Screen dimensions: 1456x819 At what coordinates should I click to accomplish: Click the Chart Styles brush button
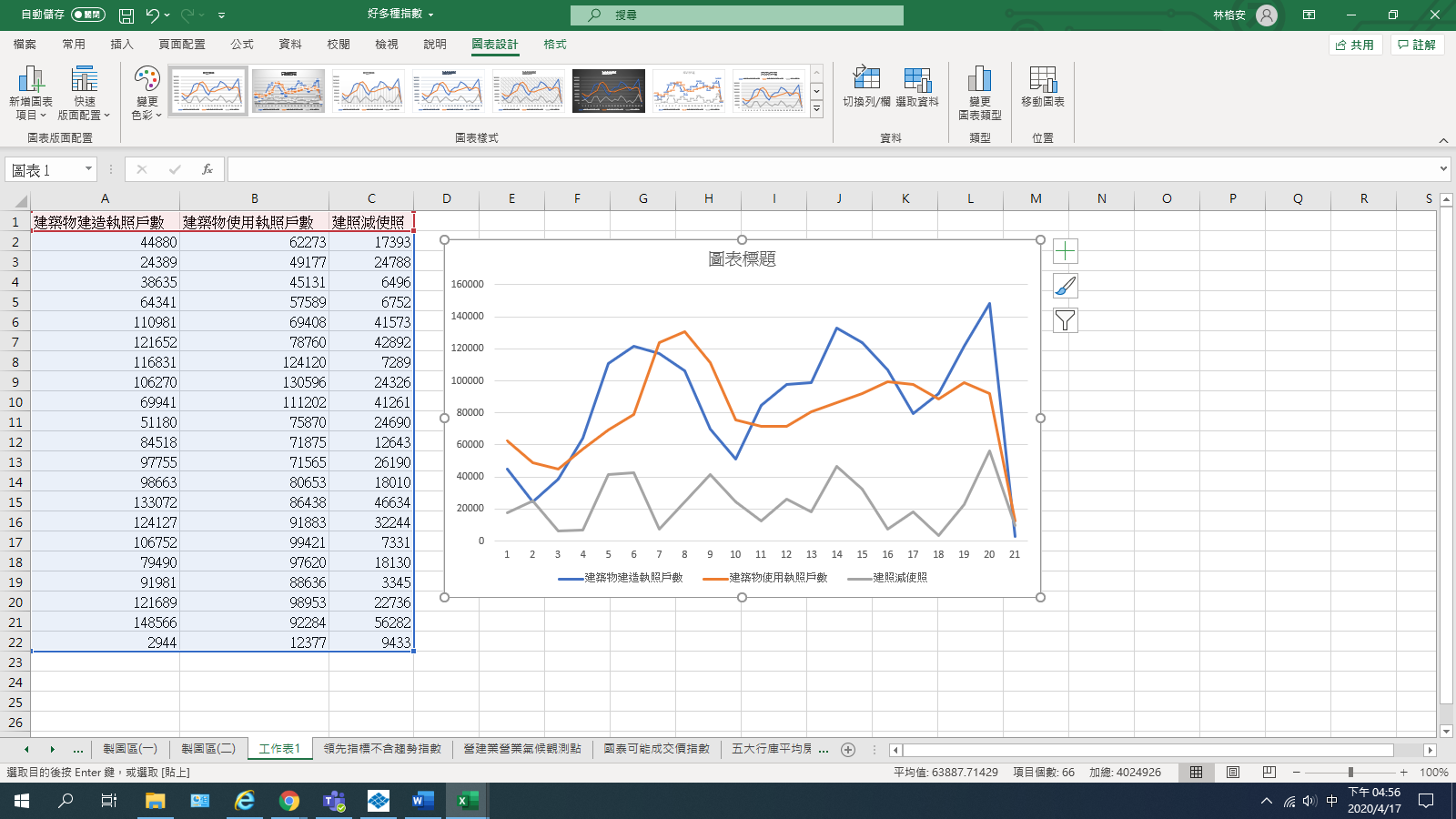(x=1066, y=286)
